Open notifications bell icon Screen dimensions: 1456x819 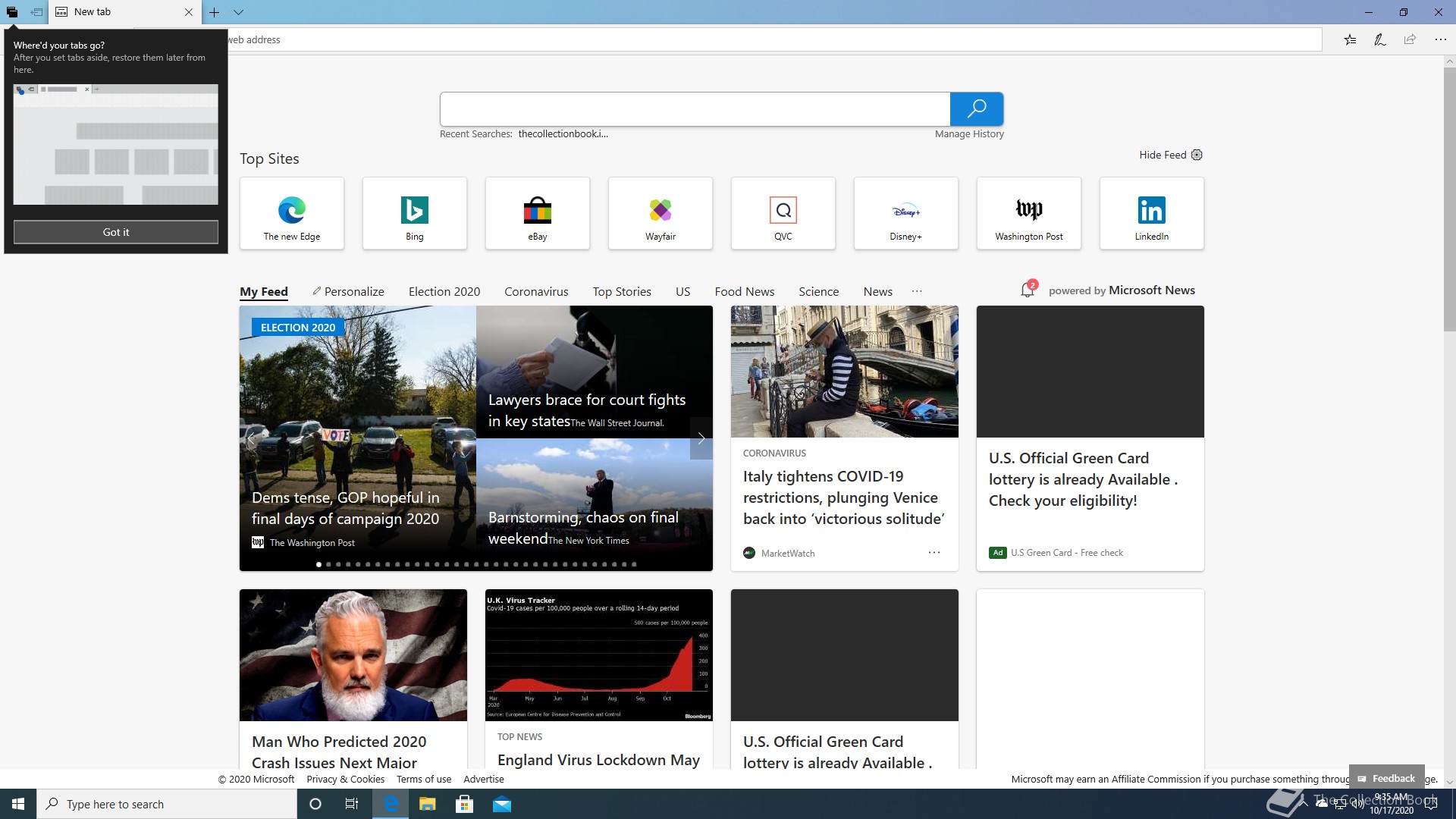[1028, 290]
